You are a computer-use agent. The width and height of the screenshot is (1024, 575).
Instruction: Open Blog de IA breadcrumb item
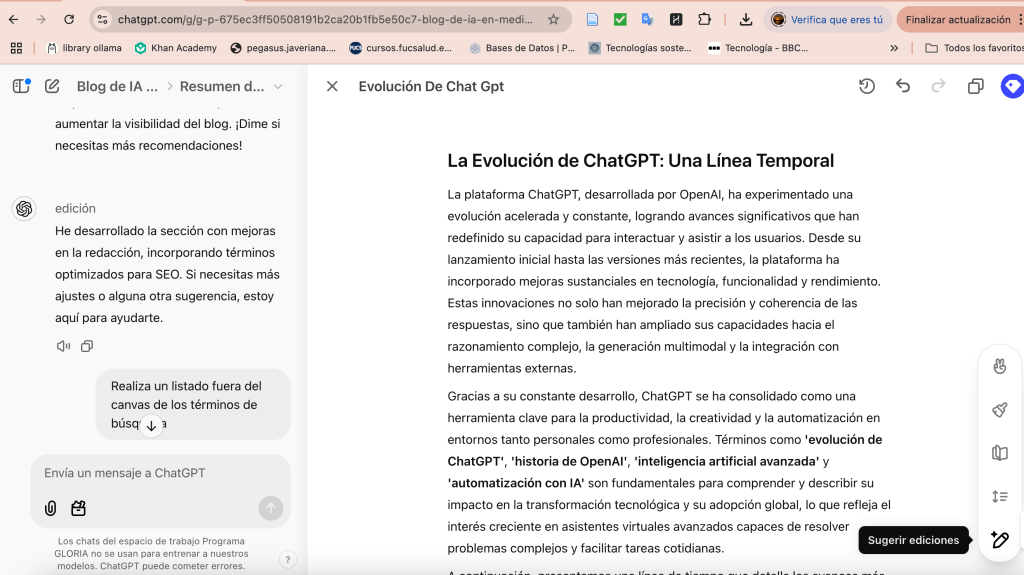click(117, 87)
